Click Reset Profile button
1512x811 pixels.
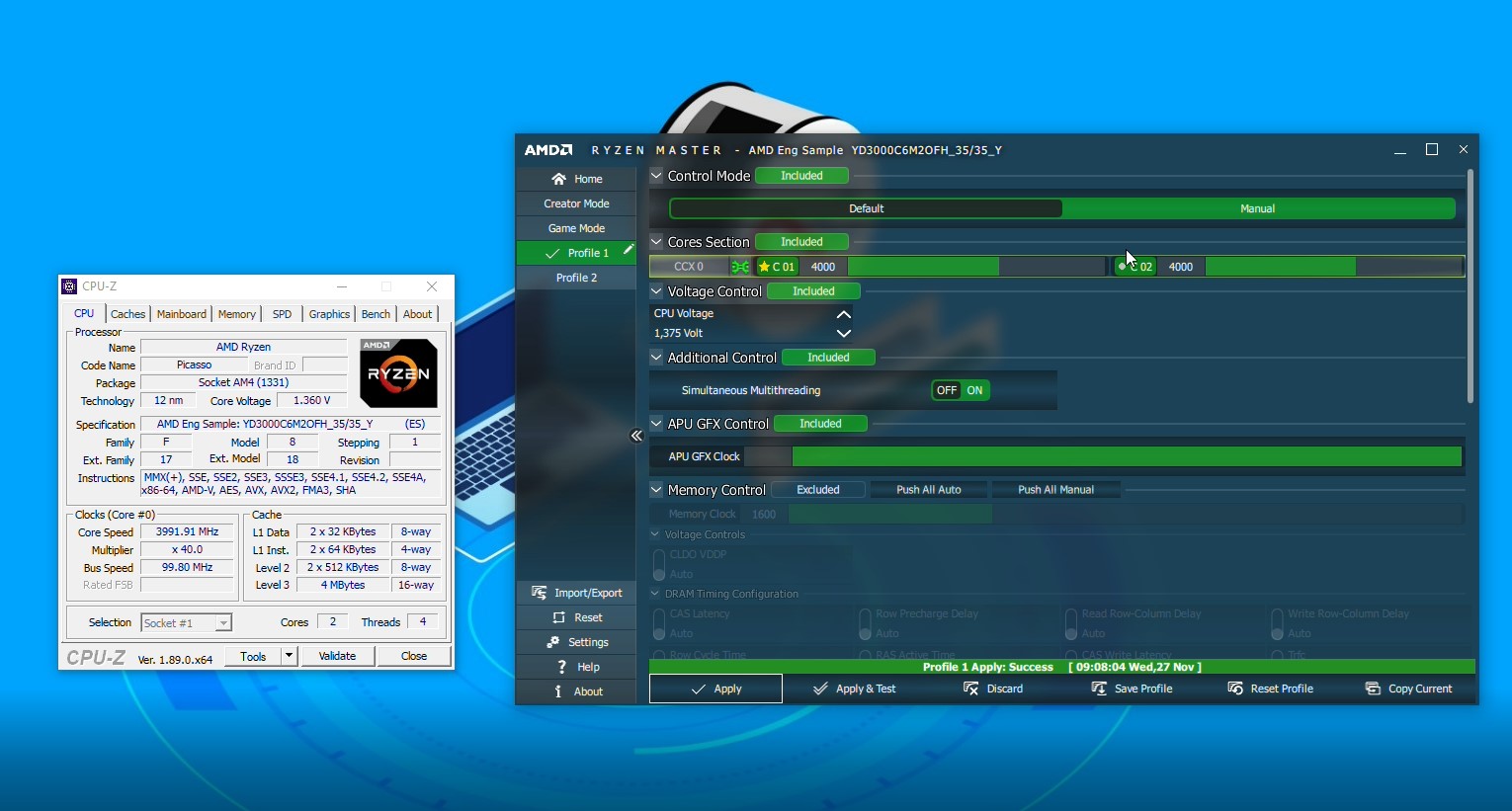pyautogui.click(x=1270, y=689)
